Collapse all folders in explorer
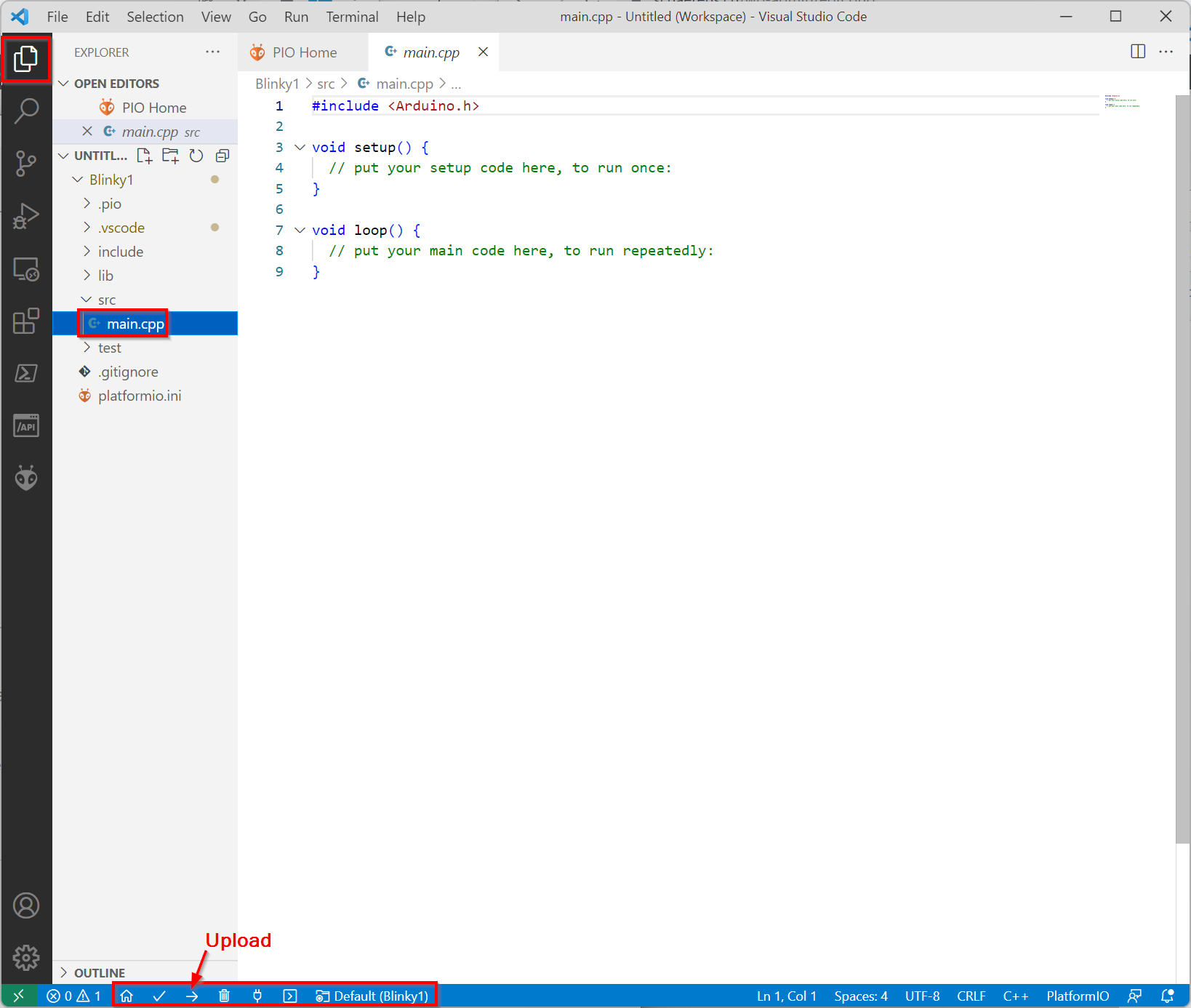1191x1008 pixels. [222, 156]
